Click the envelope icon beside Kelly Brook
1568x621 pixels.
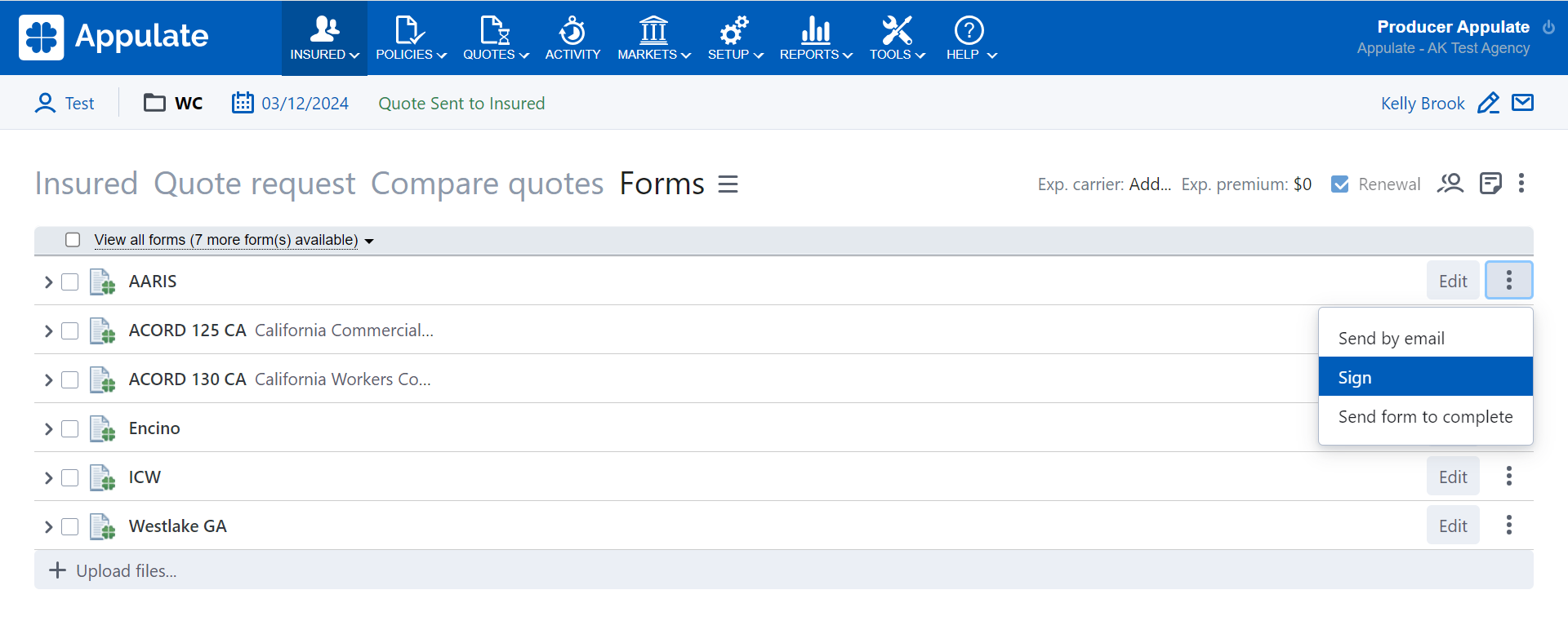[x=1522, y=103]
